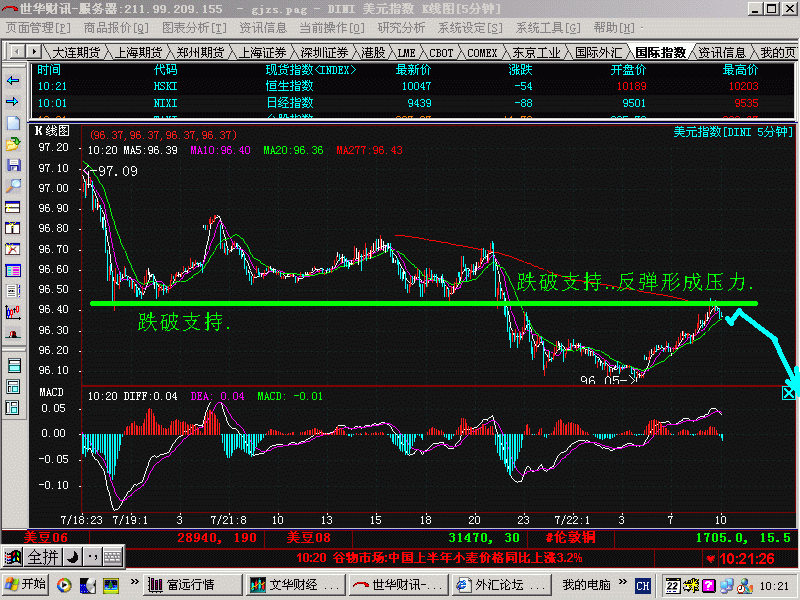
Task: Click the window icon with red cross
Action: (13, 248)
